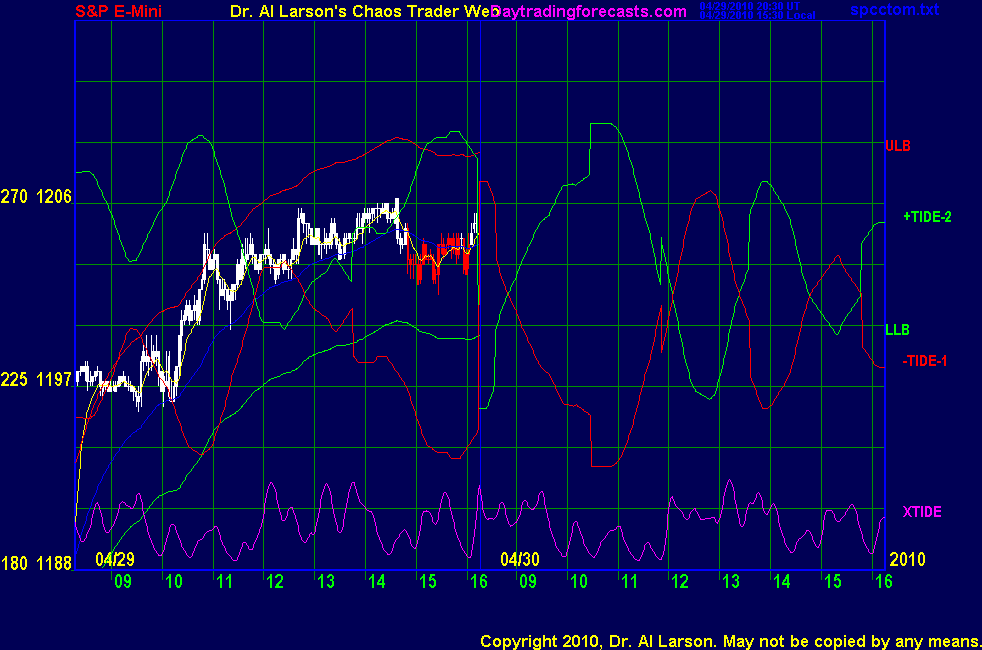
Task: Click the yellow 2010 year label
Action: pyautogui.click(x=907, y=559)
